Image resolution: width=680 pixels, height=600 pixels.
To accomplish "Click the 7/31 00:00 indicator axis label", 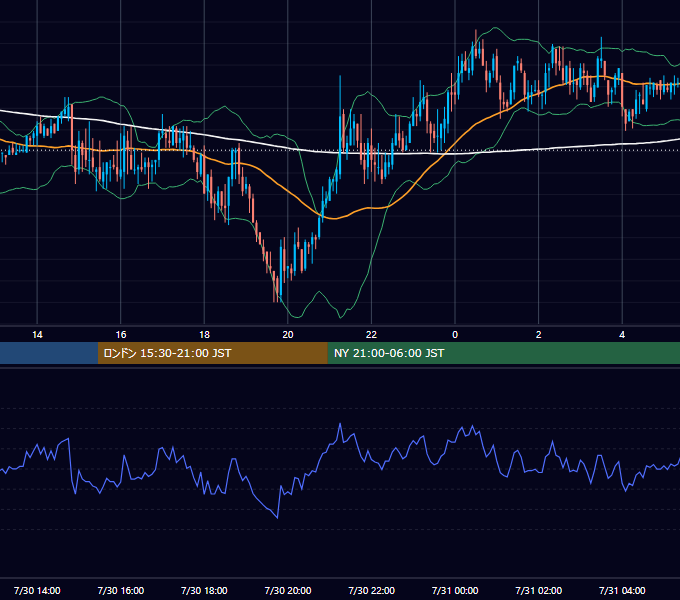I will [x=455, y=590].
